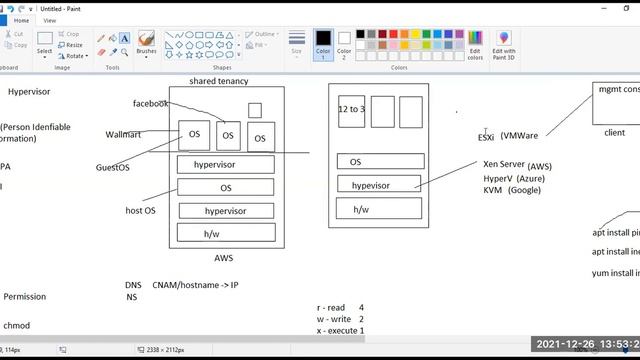Choose the Left arrow shape
Viewport: 640px width, 360px height.
219,45
